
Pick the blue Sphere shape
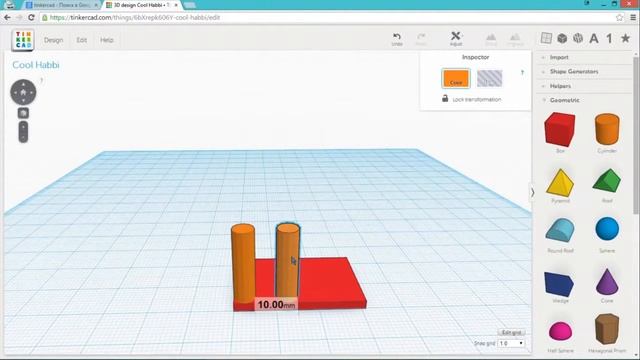coord(607,229)
